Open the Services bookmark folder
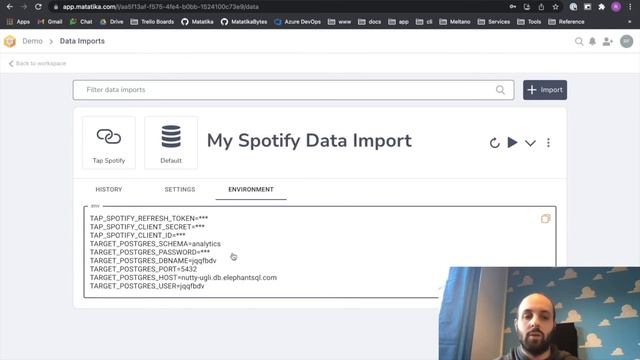This screenshot has width=640, height=360. [493, 22]
